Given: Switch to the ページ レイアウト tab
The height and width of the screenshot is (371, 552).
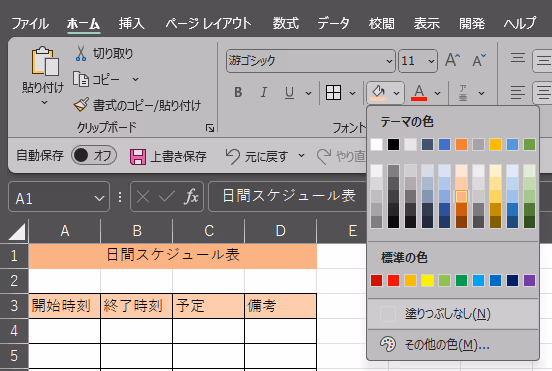Looking at the screenshot, I should click(x=208, y=24).
